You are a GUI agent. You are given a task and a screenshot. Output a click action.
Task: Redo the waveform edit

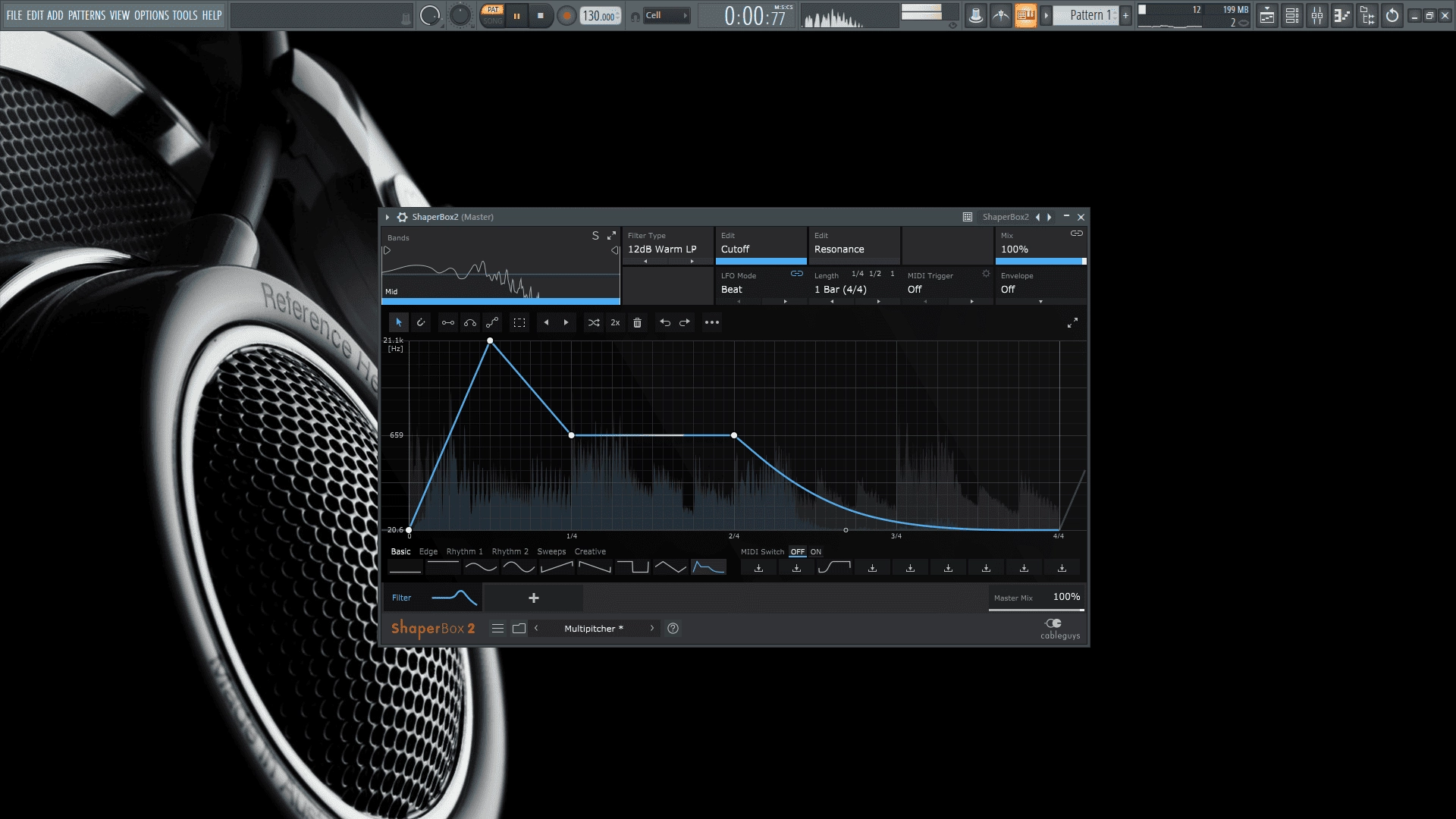(685, 322)
